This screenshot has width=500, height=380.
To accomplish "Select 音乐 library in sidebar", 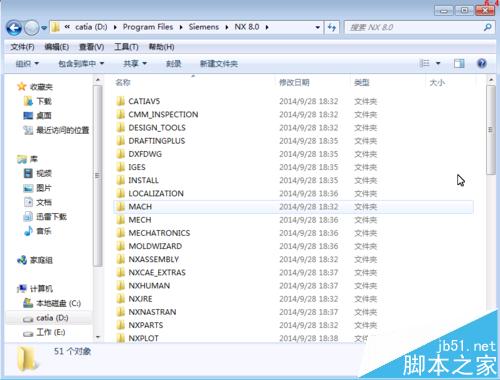I will [38, 231].
